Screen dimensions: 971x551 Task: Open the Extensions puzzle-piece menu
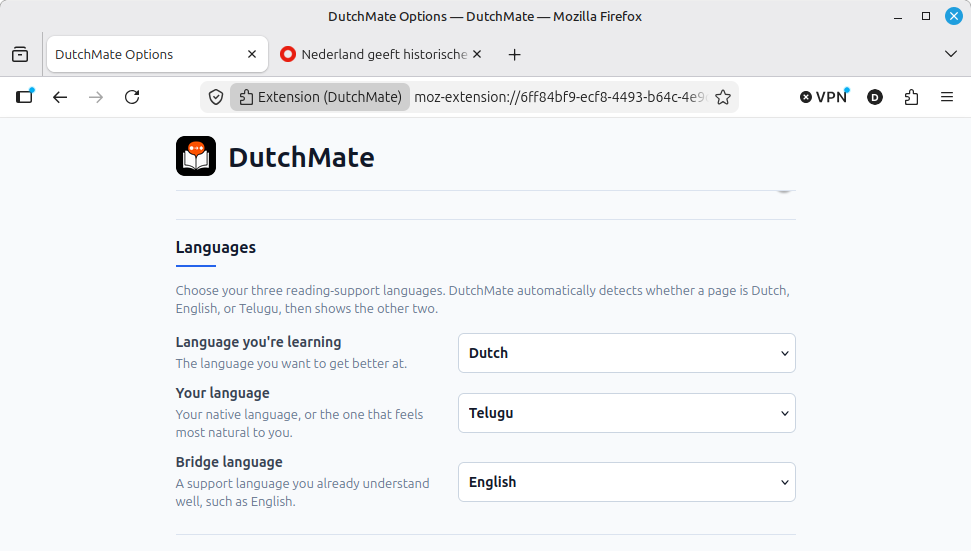point(911,97)
